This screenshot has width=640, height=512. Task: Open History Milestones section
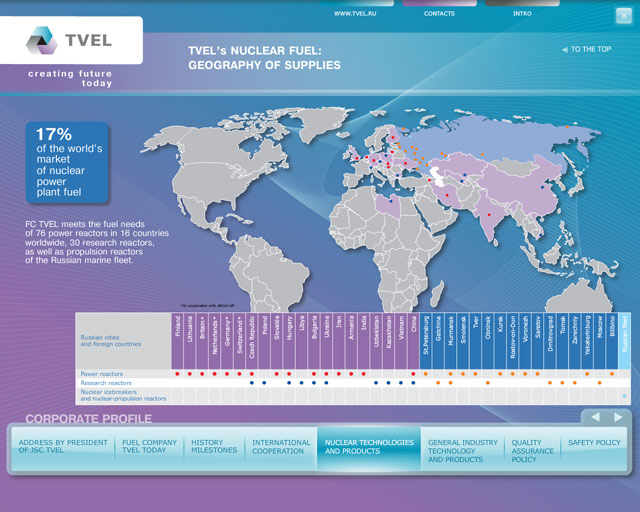click(214, 446)
